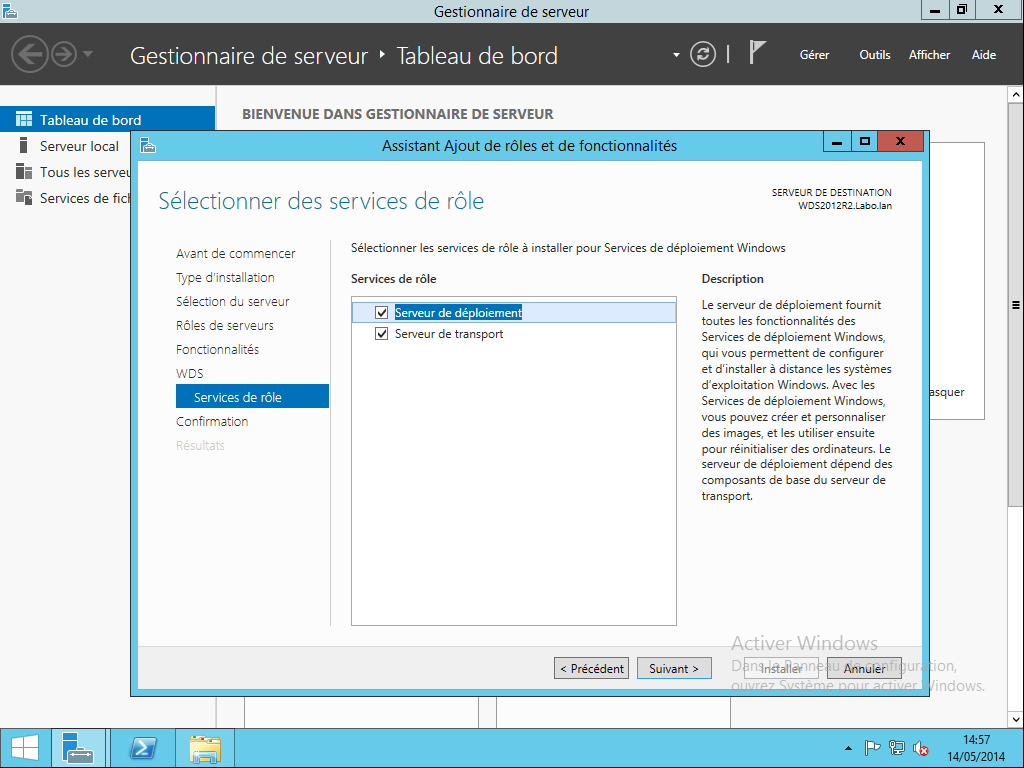The height and width of the screenshot is (768, 1024).
Task: Maximize the role wizard window
Action: tap(865, 141)
